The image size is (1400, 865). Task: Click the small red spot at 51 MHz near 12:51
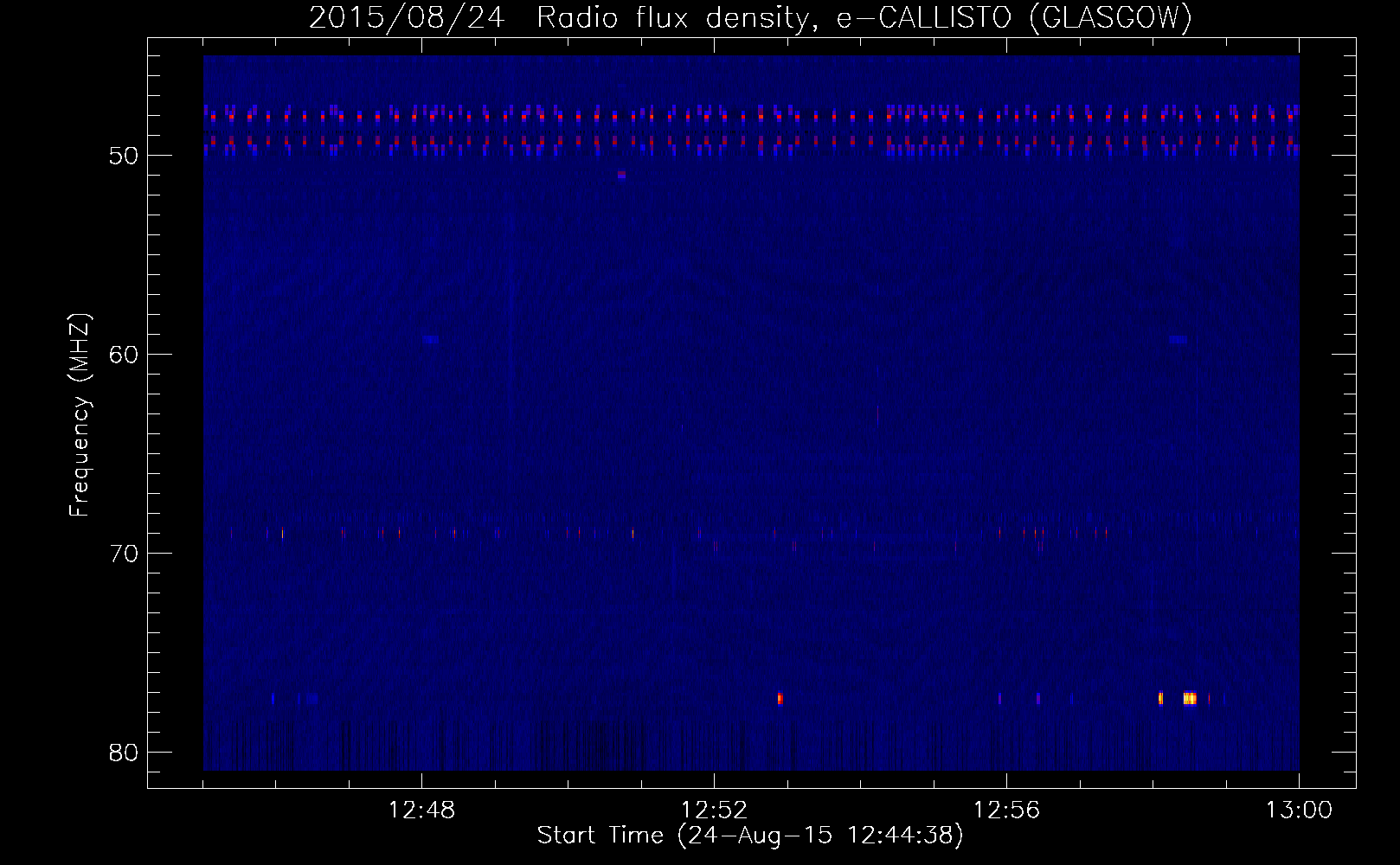[x=621, y=175]
